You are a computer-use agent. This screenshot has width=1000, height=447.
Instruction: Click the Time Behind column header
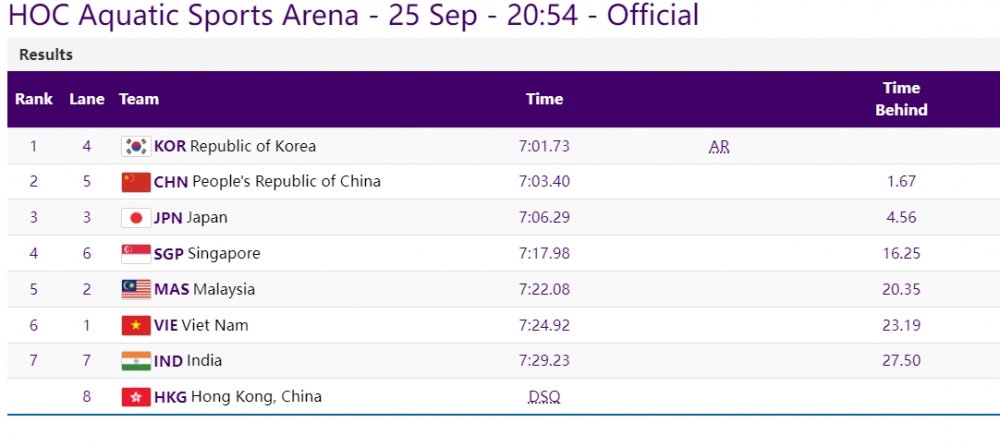click(901, 99)
